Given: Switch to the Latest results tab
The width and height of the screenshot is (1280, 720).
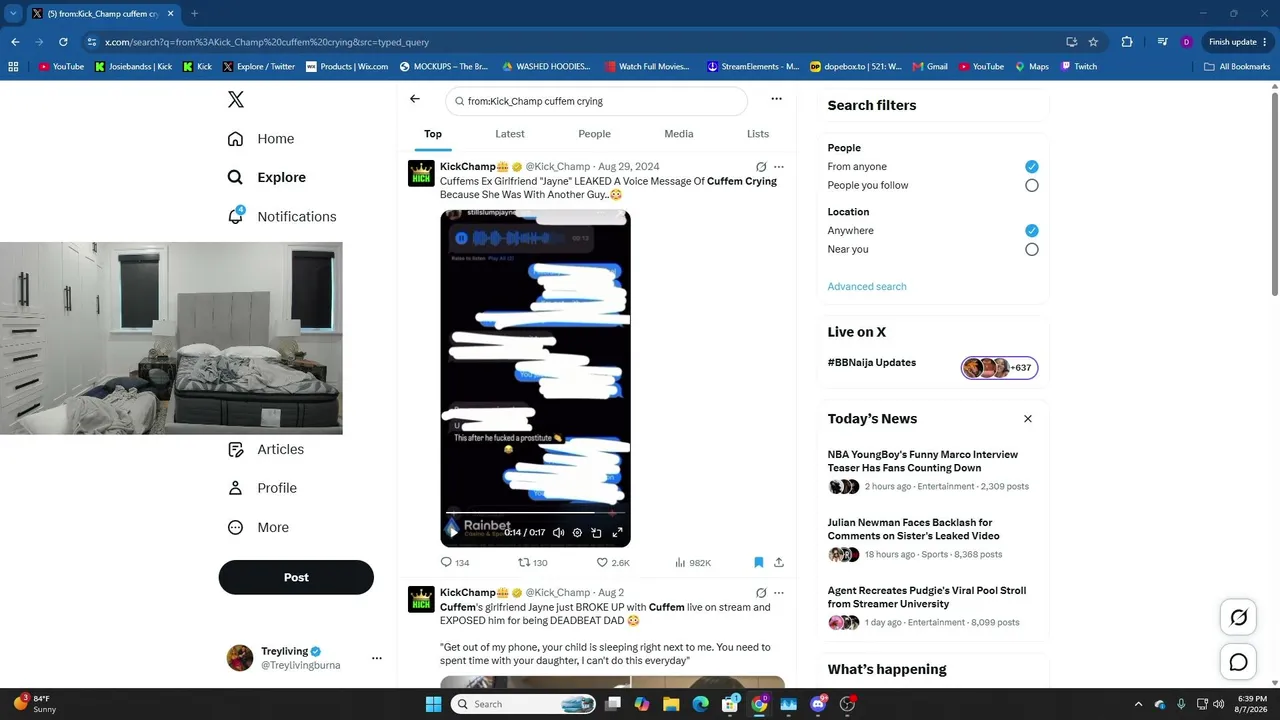Looking at the screenshot, I should (x=510, y=134).
